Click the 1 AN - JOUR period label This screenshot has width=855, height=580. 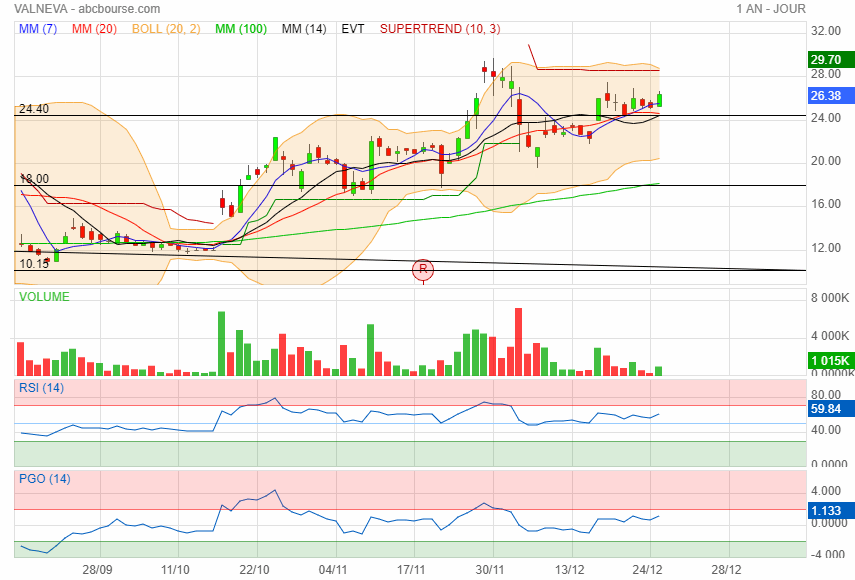(x=770, y=9)
